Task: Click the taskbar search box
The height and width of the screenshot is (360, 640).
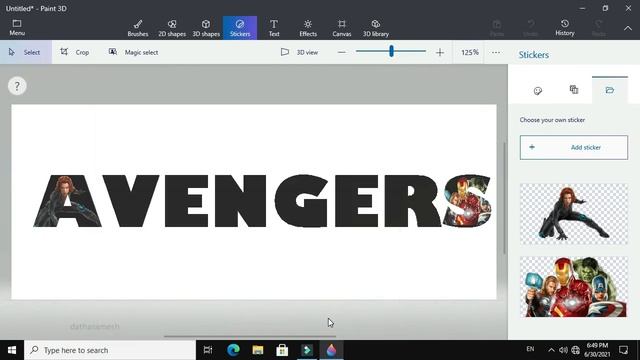Action: [110, 350]
